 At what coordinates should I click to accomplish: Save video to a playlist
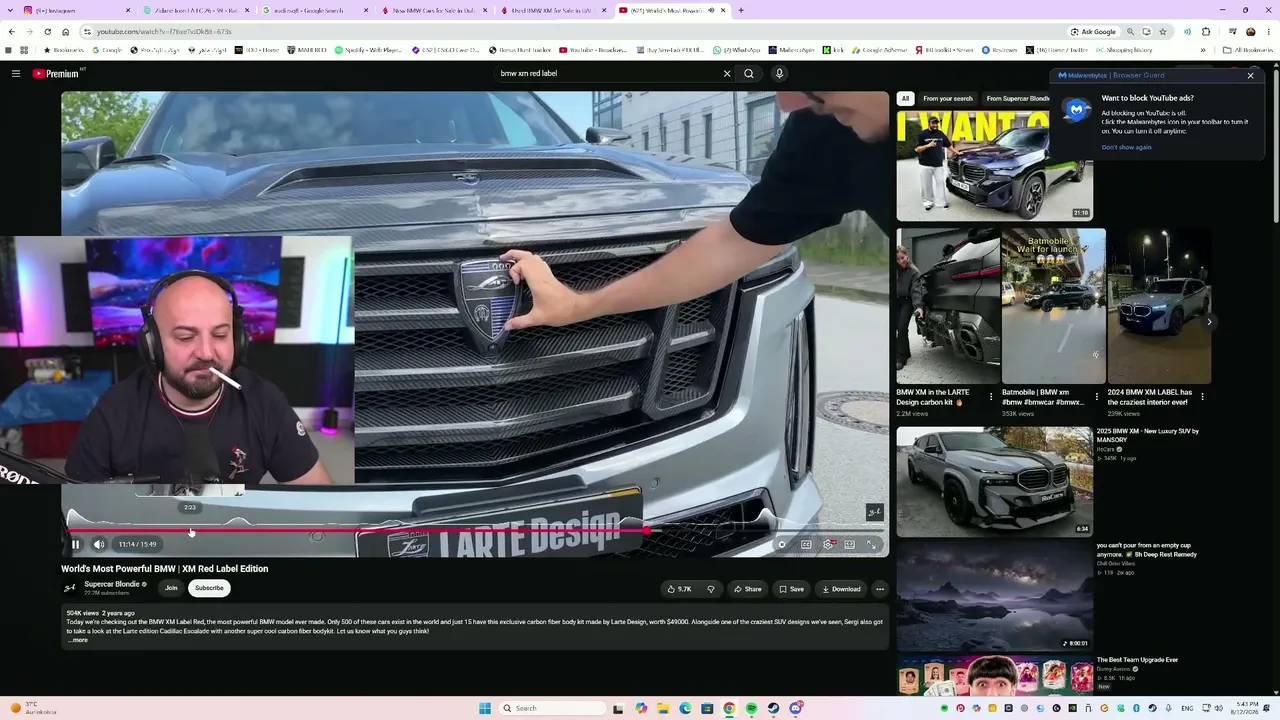(791, 589)
